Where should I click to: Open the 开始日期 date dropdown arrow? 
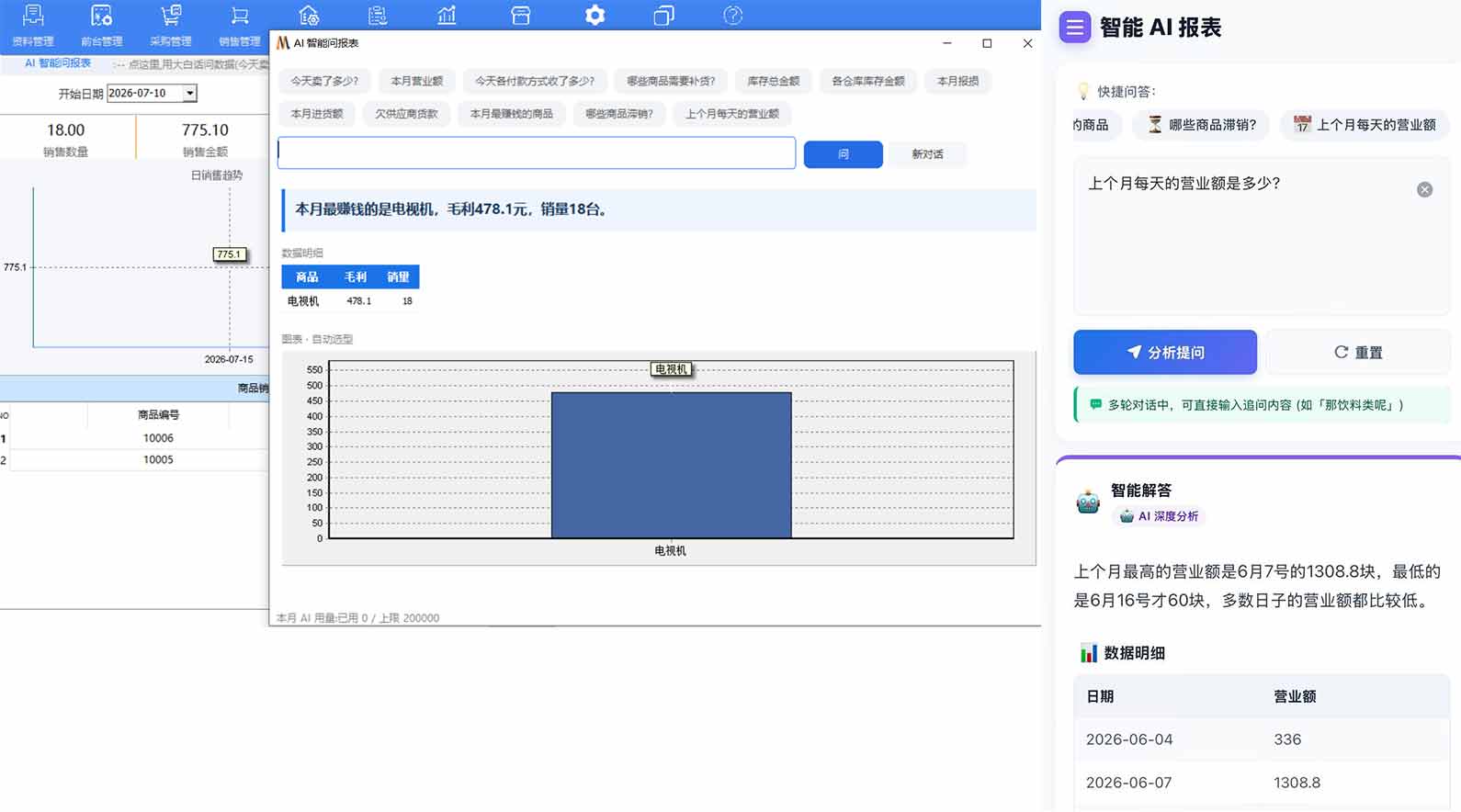pyautogui.click(x=189, y=93)
